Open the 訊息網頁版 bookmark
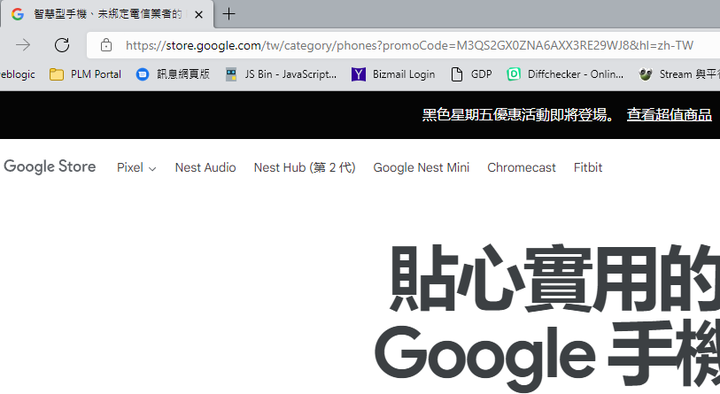This screenshot has height=394, width=720. [x=173, y=74]
